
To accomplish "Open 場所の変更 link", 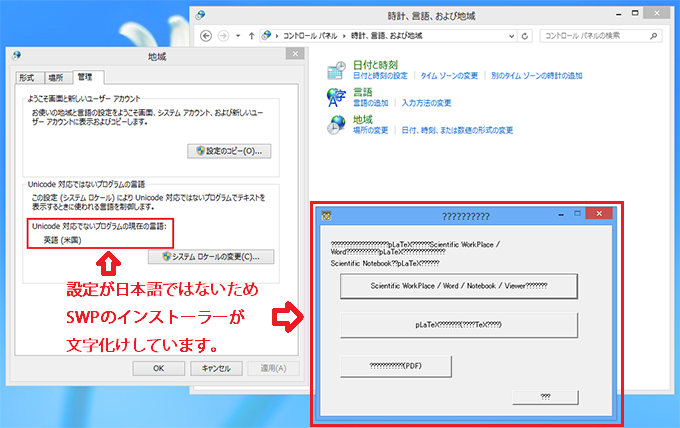I will coord(370,131).
